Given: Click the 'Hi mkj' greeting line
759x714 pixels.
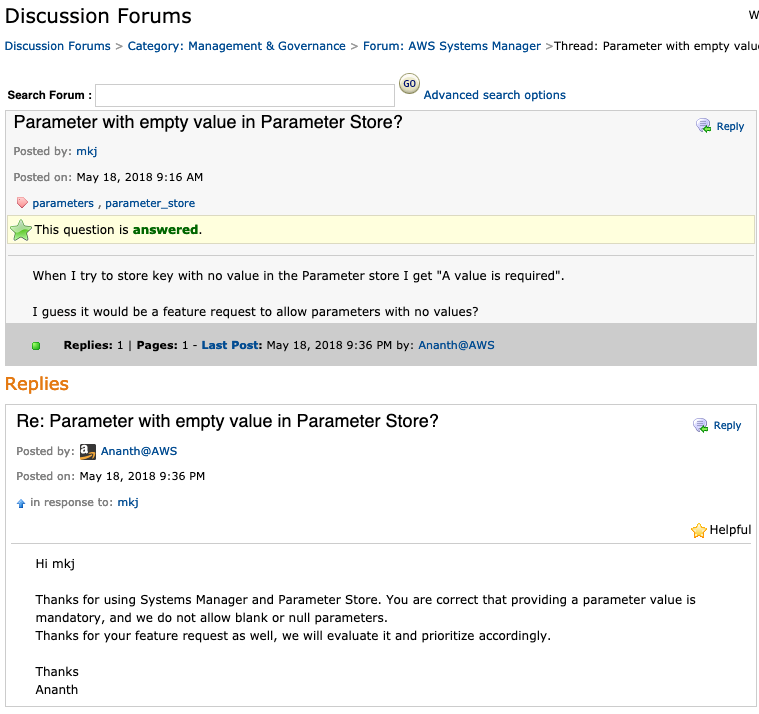Looking at the screenshot, I should tap(55, 564).
